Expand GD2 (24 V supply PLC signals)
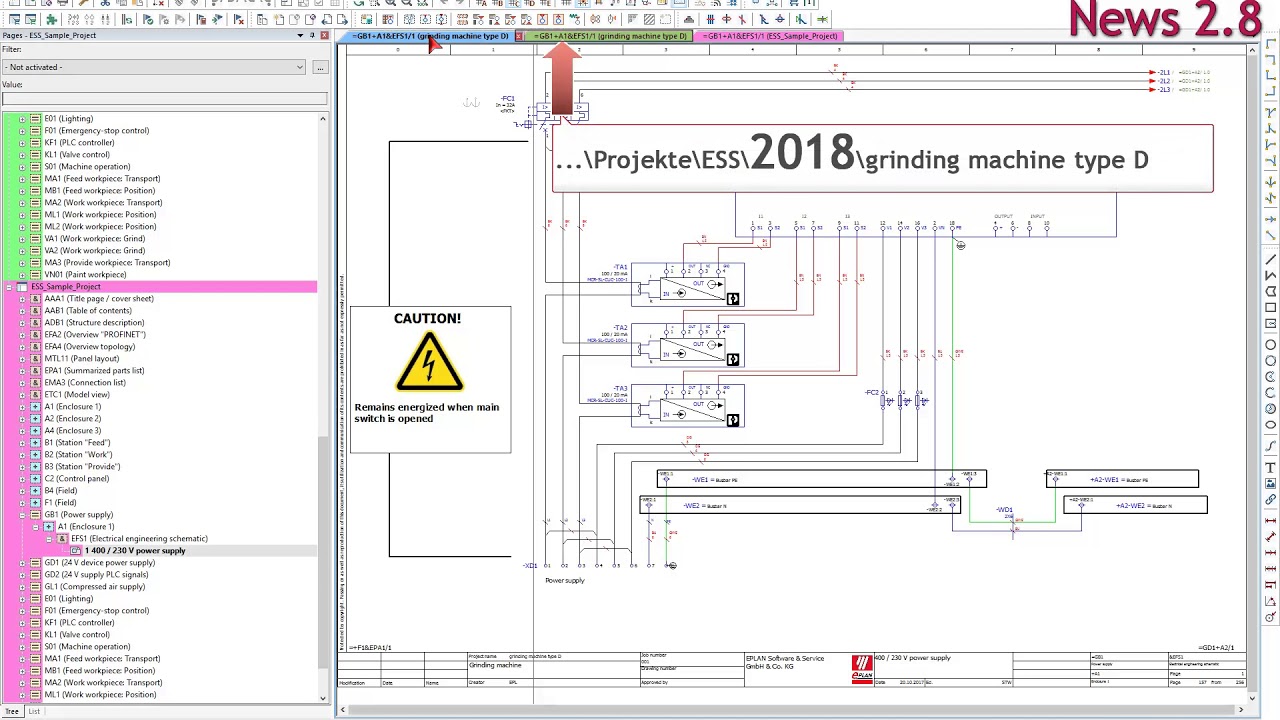The height and width of the screenshot is (720, 1280). coord(22,574)
